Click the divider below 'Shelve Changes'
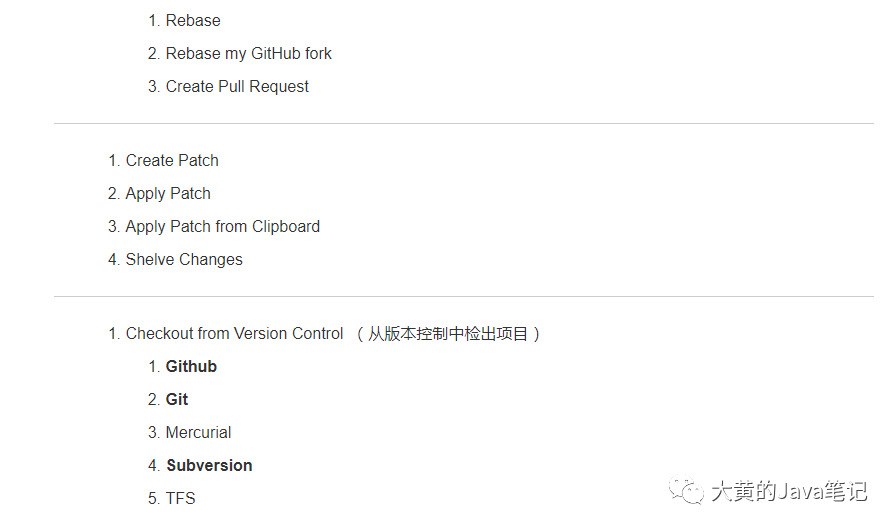This screenshot has width=896, height=530. click(x=464, y=297)
